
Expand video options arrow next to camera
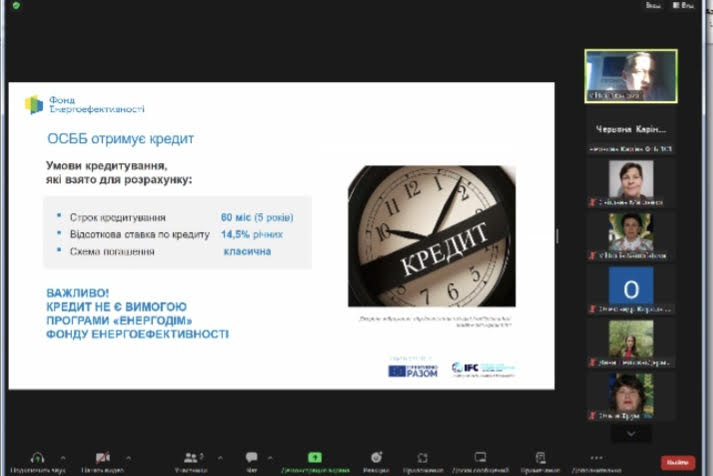click(x=126, y=457)
